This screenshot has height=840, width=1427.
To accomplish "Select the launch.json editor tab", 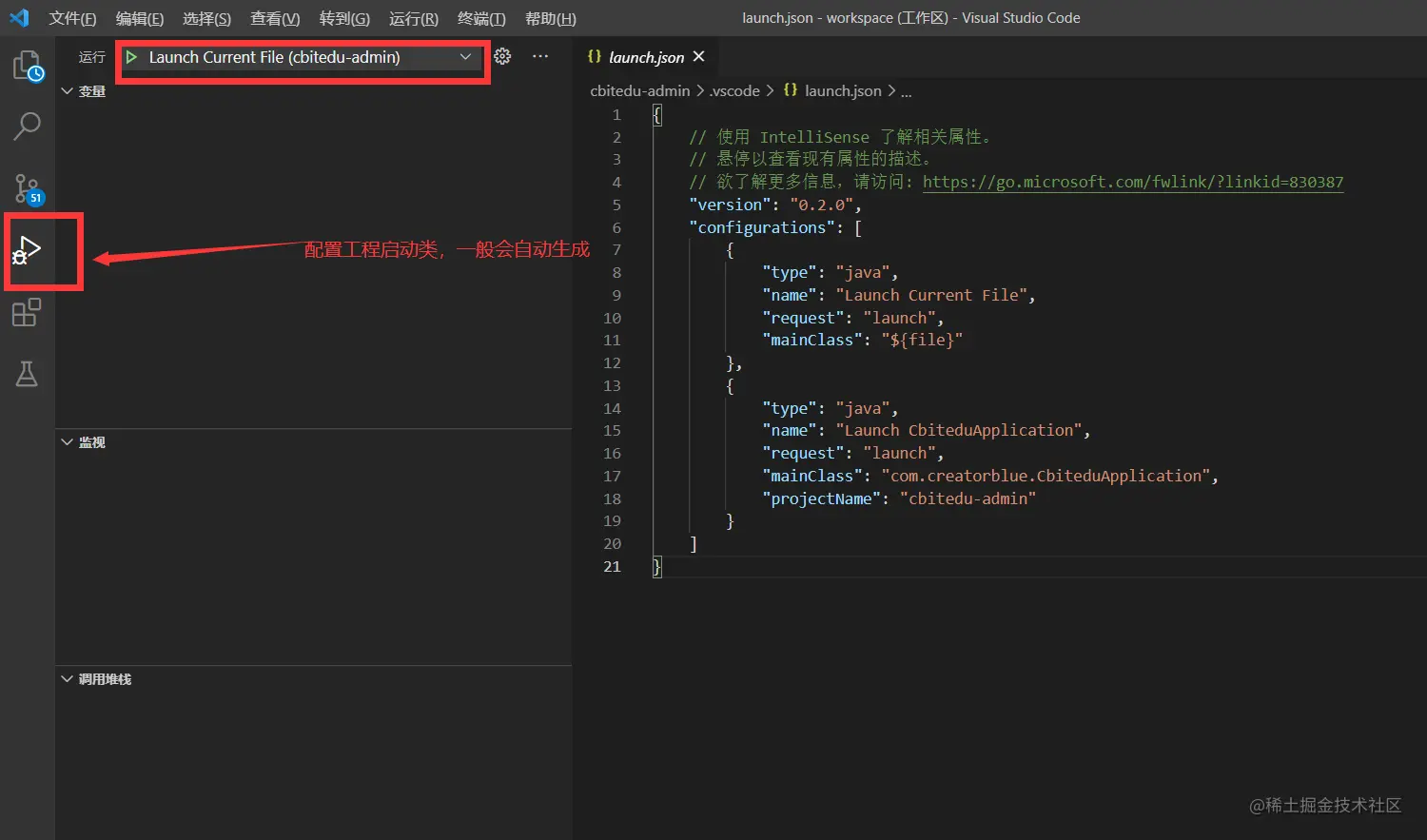I will click(x=647, y=57).
